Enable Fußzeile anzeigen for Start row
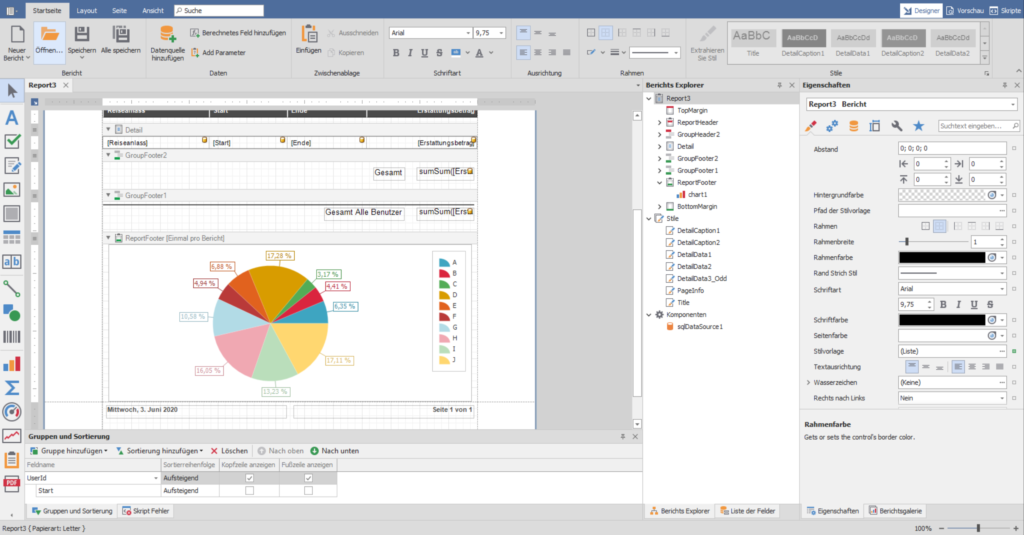This screenshot has height=535, width=1024. [x=308, y=491]
